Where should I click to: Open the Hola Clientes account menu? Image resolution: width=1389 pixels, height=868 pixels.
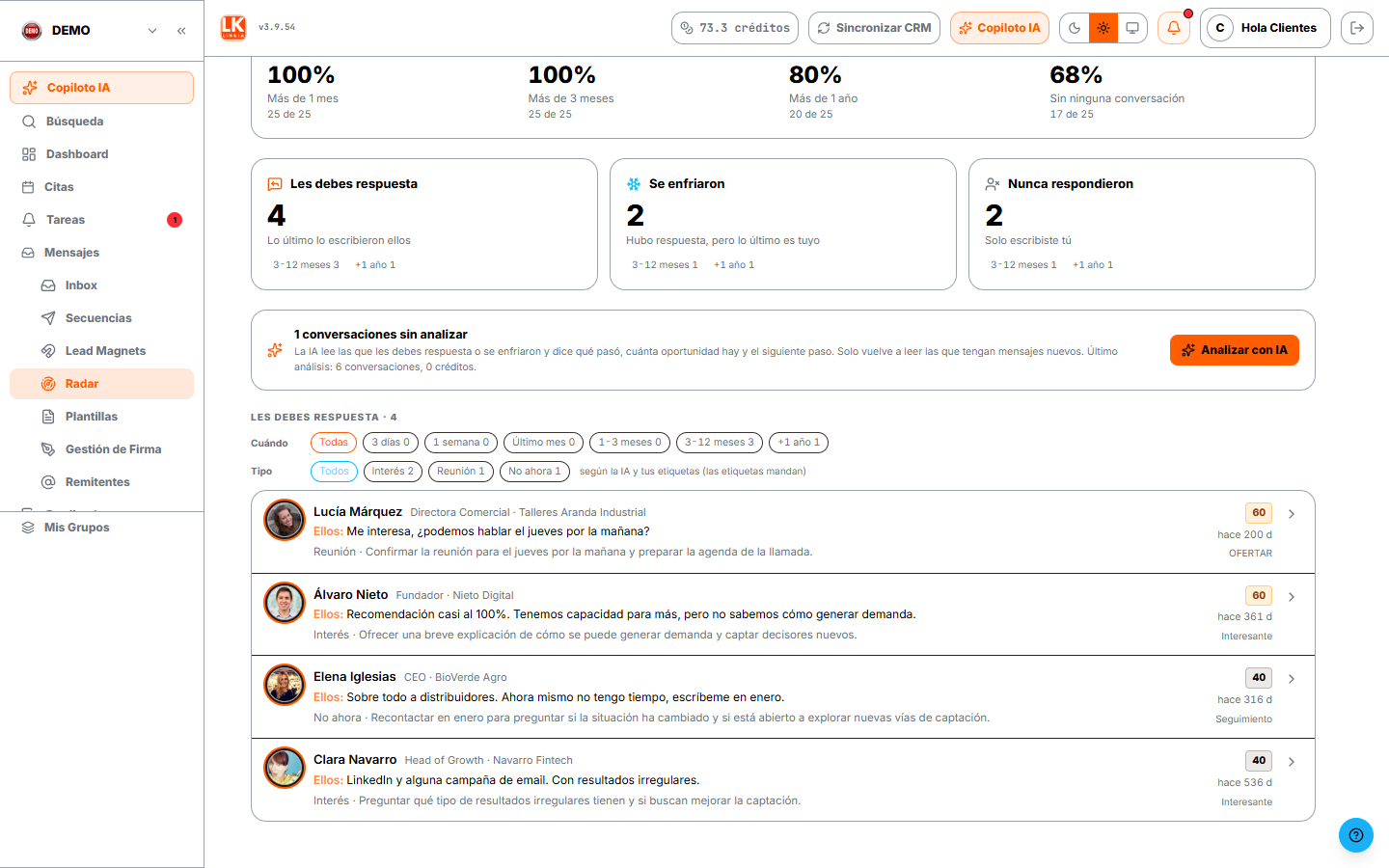coord(1266,28)
